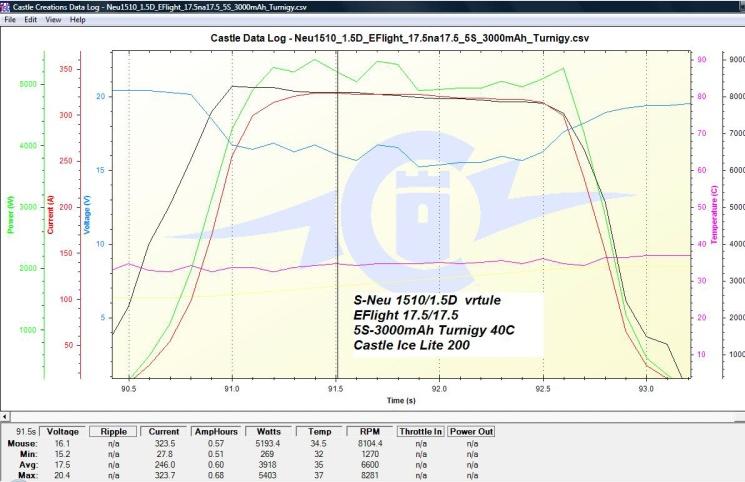Viewport: 745px width, 482px height.
Task: Click the Time (s) axis label
Action: pyautogui.click(x=401, y=400)
